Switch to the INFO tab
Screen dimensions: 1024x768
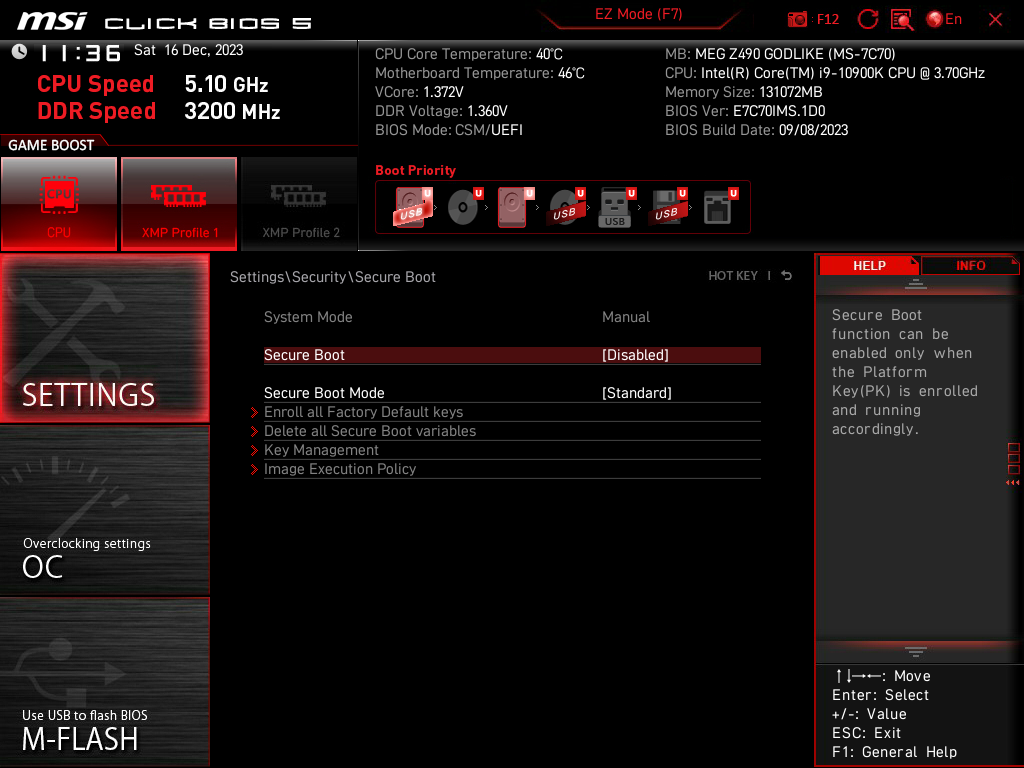970,265
